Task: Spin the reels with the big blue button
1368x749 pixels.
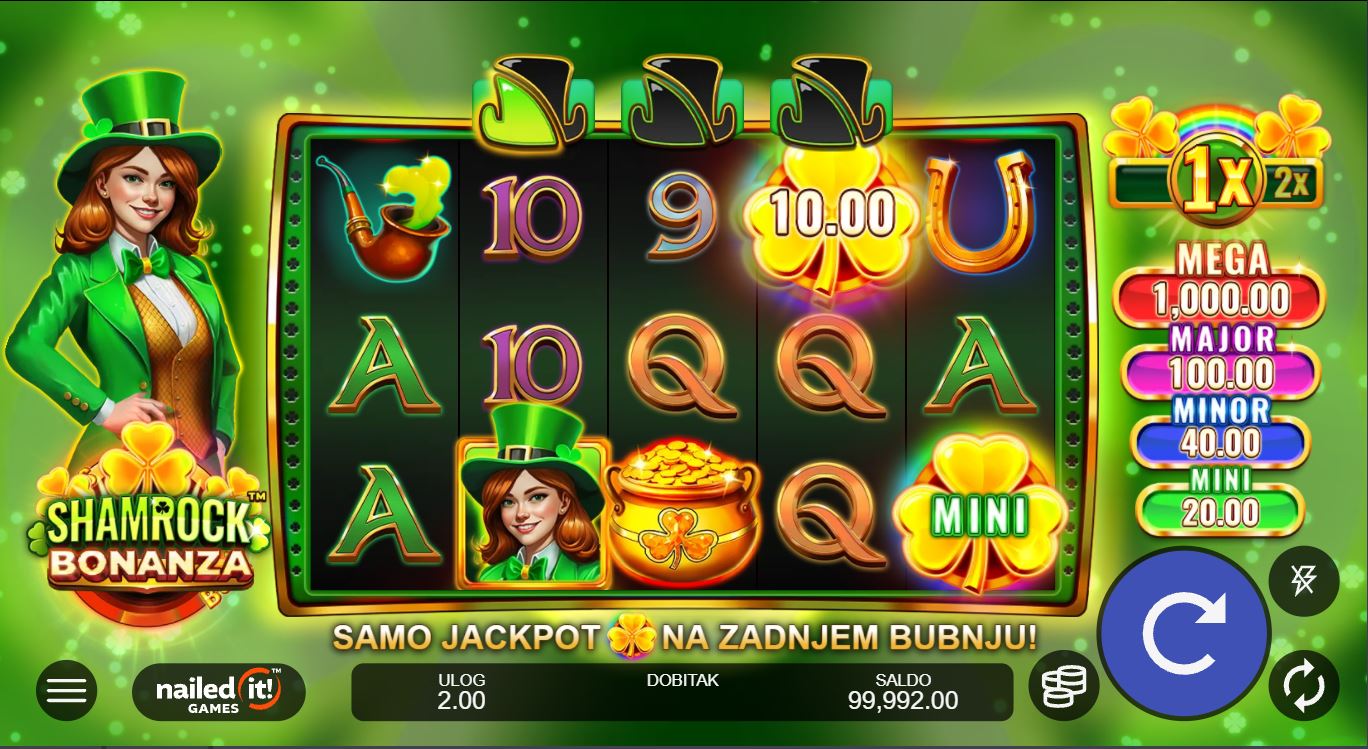Action: (1184, 633)
